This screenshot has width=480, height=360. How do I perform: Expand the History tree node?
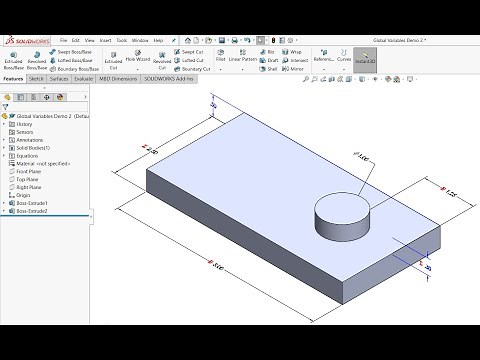[4, 124]
